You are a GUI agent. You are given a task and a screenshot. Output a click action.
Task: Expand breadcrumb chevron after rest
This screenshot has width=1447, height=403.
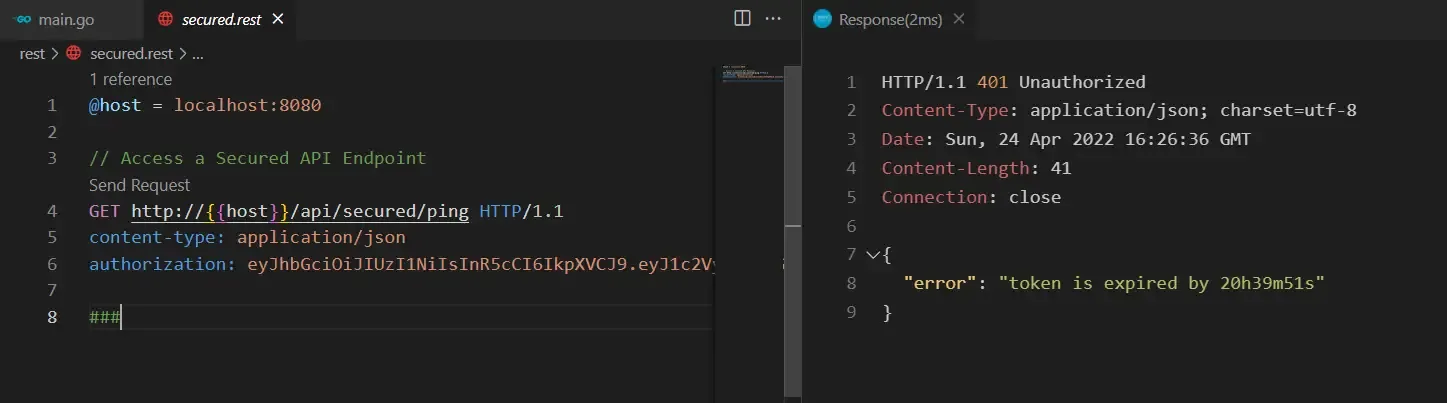pyautogui.click(x=55, y=54)
